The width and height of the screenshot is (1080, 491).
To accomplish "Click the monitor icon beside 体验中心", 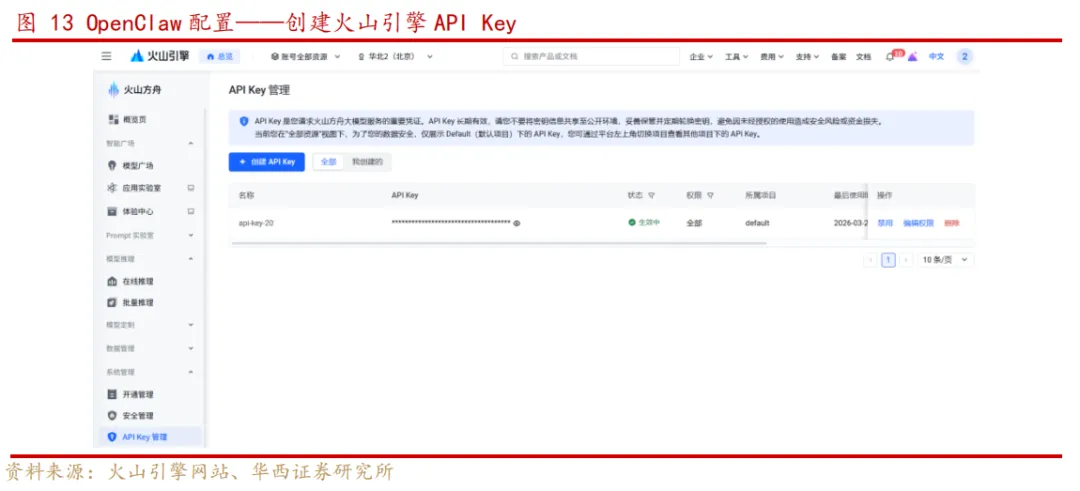I will click(x=191, y=211).
